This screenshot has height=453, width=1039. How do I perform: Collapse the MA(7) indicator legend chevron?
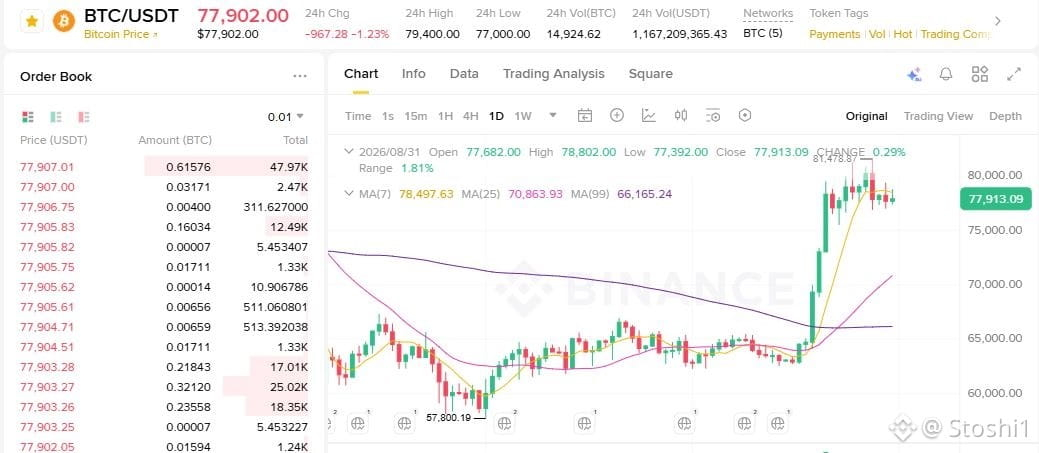pyautogui.click(x=349, y=193)
